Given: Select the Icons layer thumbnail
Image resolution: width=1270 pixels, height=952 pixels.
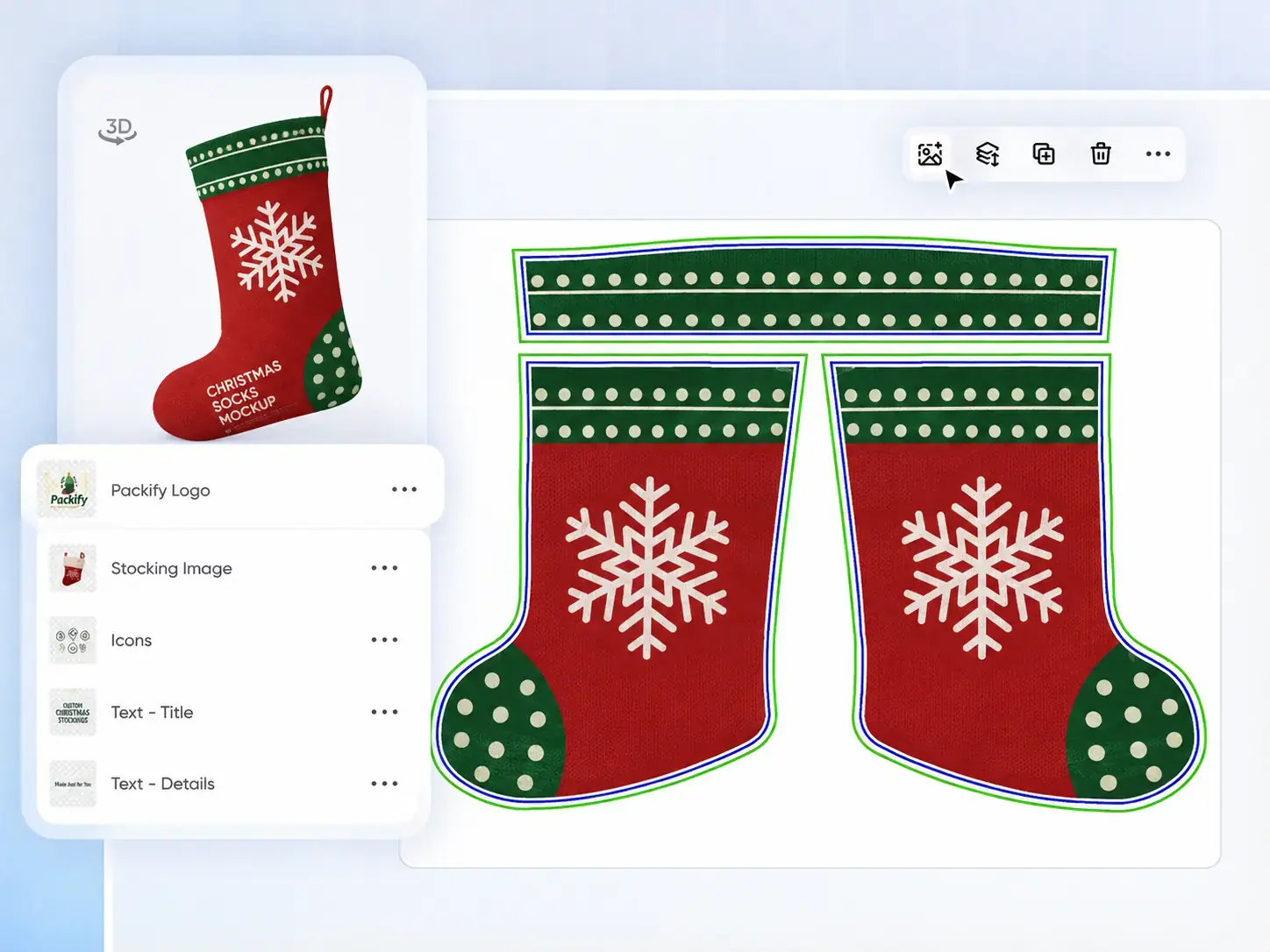Looking at the screenshot, I should [x=73, y=640].
